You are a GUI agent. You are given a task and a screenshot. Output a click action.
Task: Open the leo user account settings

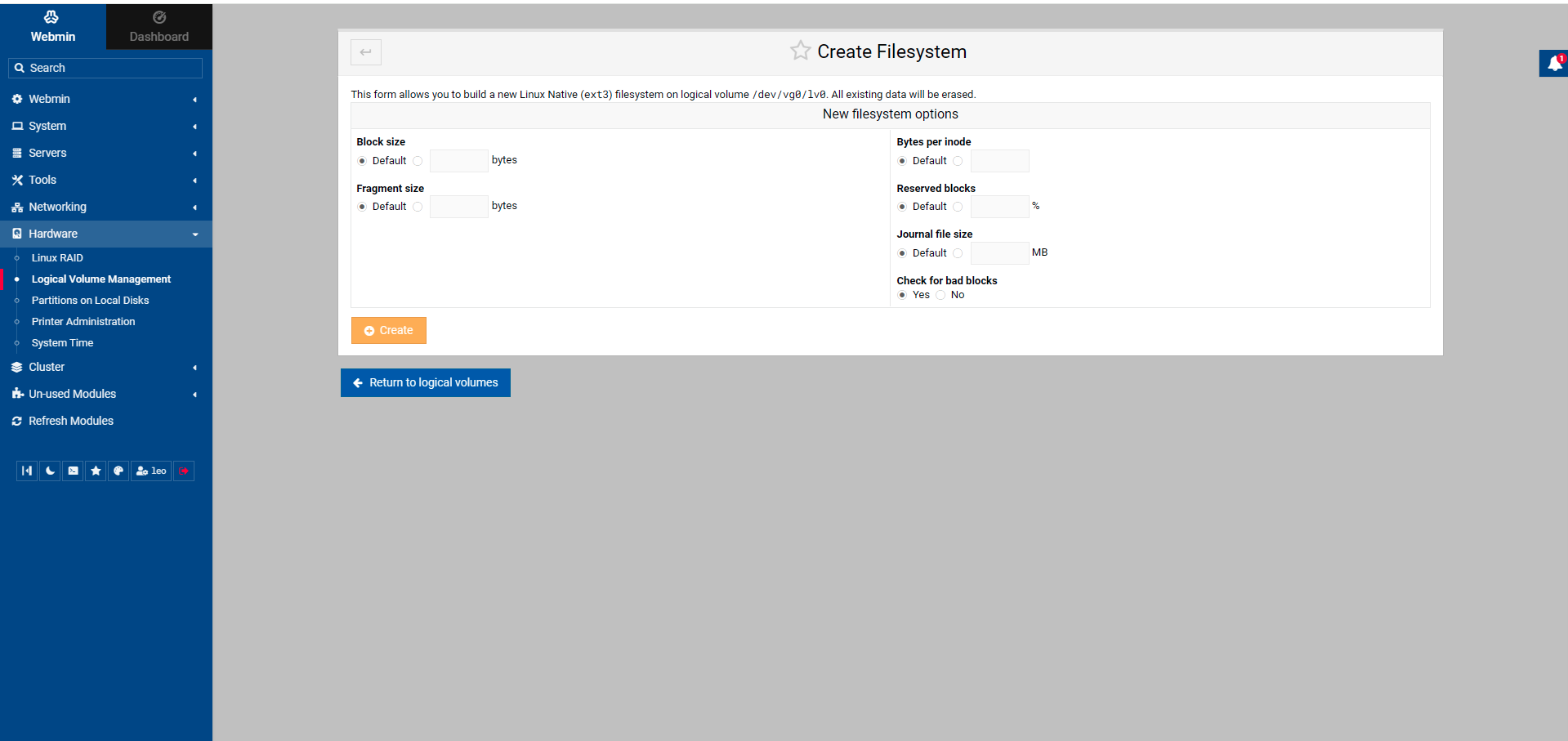151,471
